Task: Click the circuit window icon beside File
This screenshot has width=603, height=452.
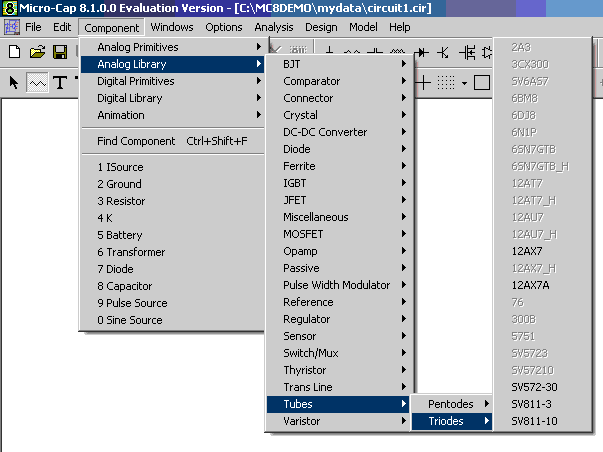Action: (12, 27)
